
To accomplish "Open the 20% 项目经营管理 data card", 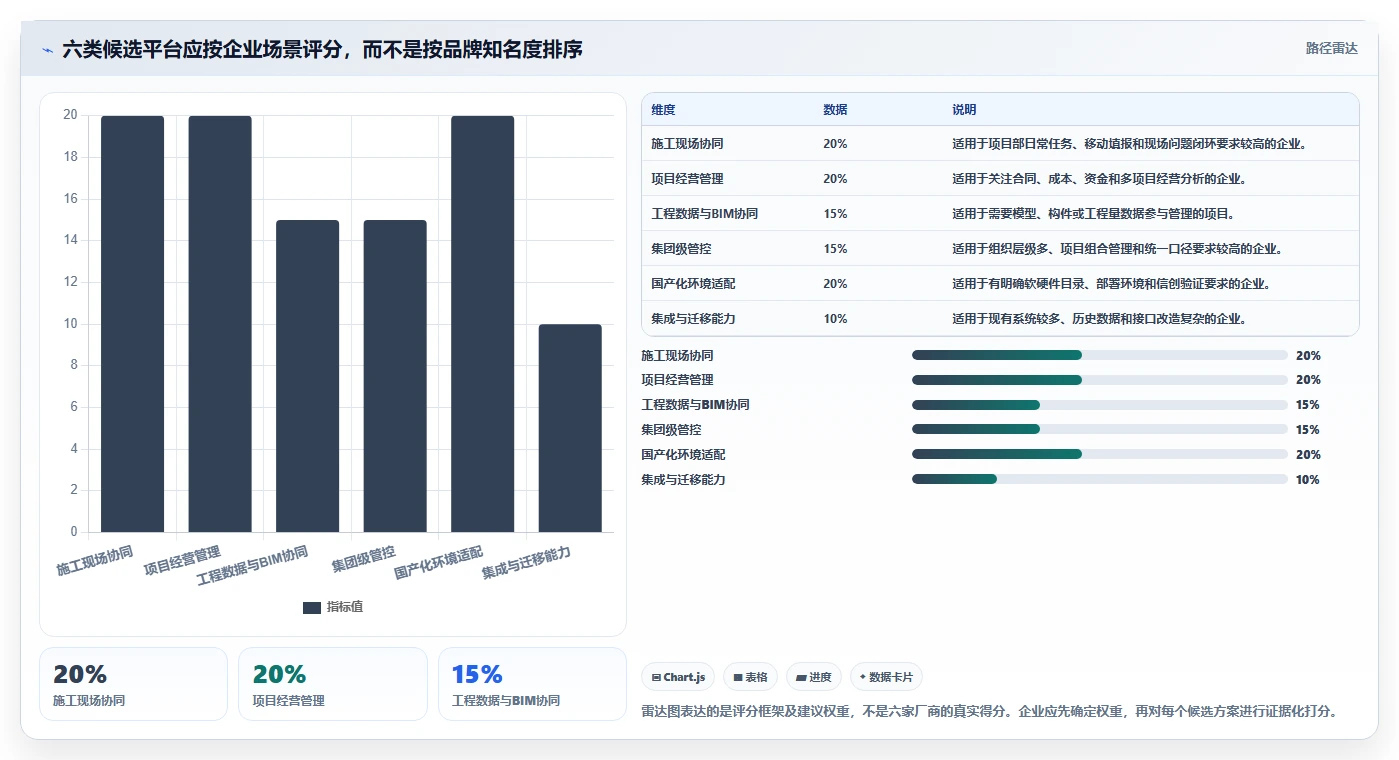I will [333, 684].
